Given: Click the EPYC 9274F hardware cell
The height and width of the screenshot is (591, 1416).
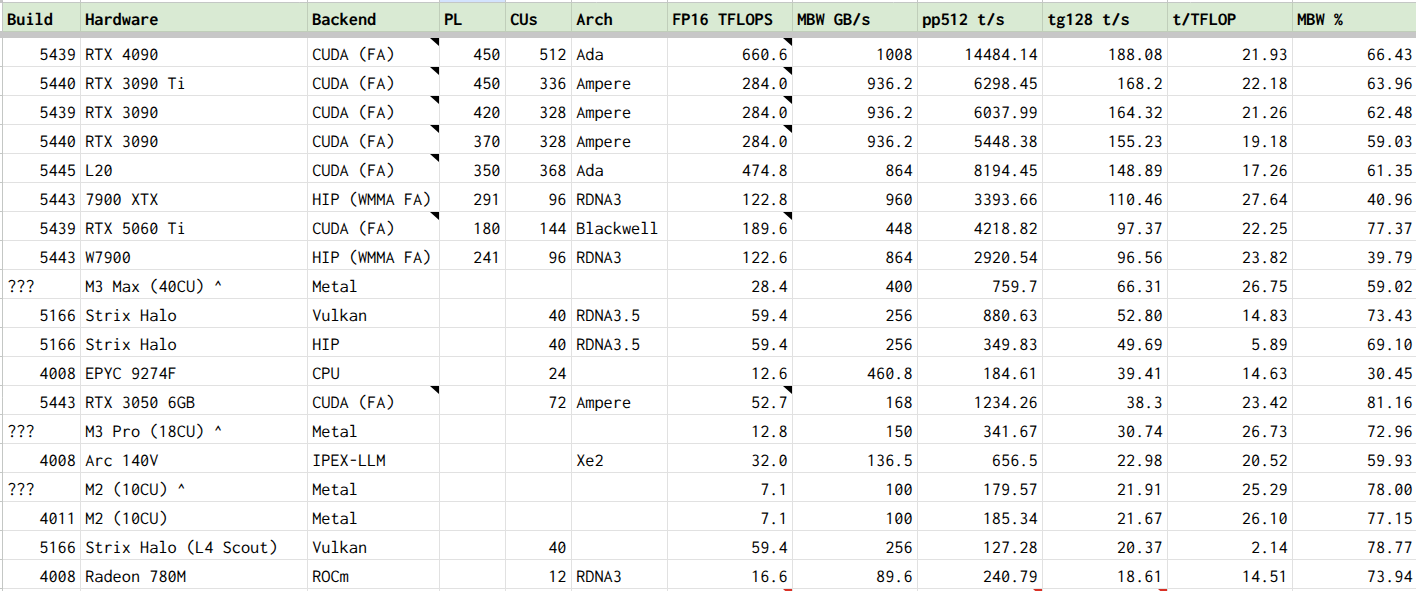Looking at the screenshot, I should 194,374.
